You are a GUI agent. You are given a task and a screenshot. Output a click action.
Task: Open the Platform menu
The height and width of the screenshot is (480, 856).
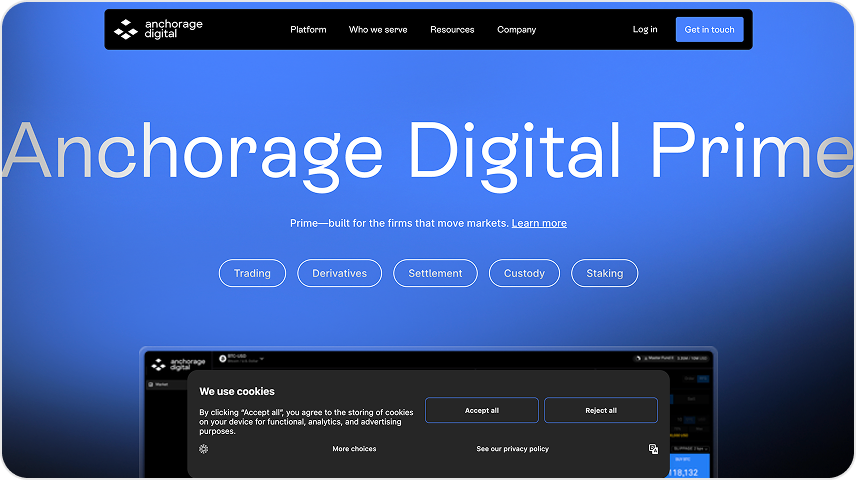[x=308, y=29]
